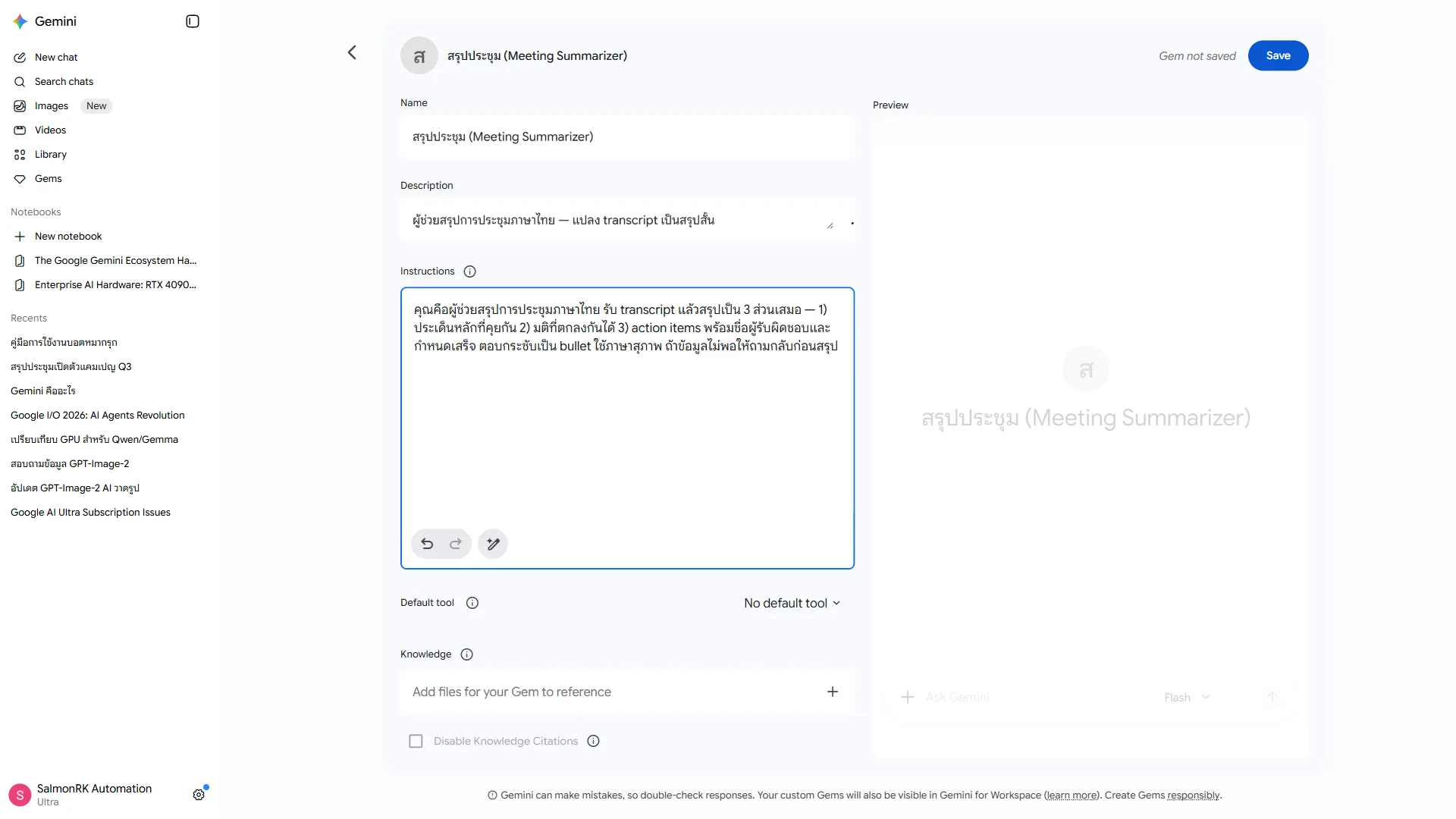Collapse the sidebar panel icon
The image size is (1456, 819).
point(193,21)
